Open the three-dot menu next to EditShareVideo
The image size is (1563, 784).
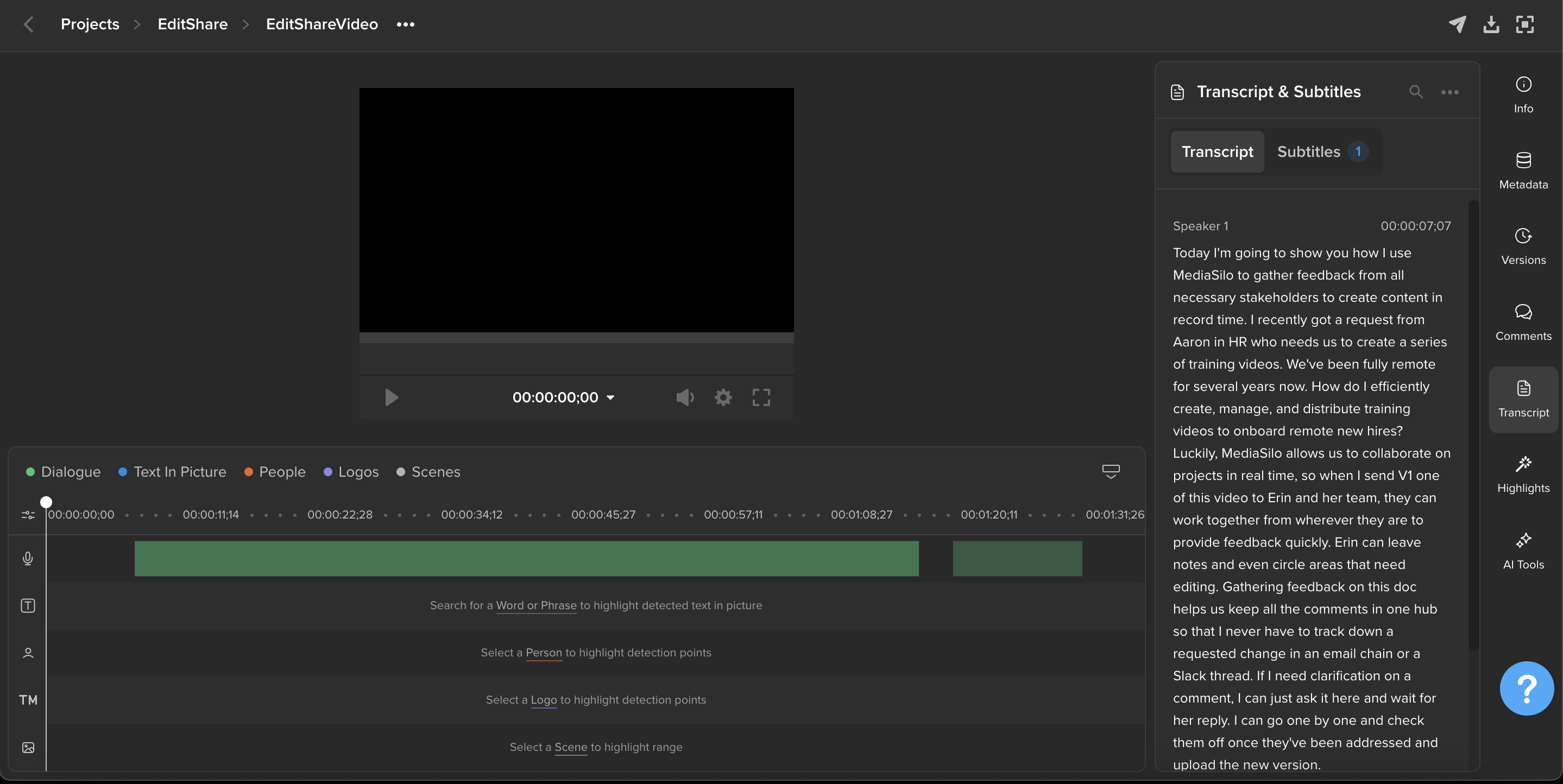coord(405,24)
